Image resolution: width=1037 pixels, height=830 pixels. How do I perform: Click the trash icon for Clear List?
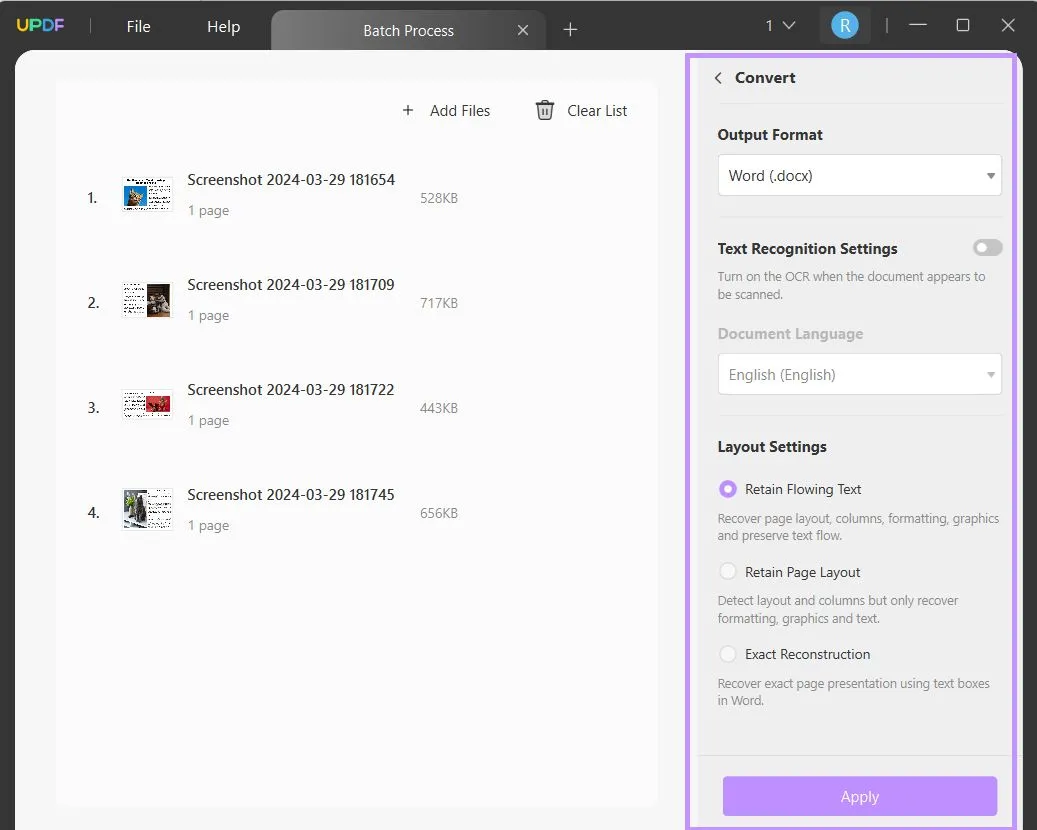(544, 110)
